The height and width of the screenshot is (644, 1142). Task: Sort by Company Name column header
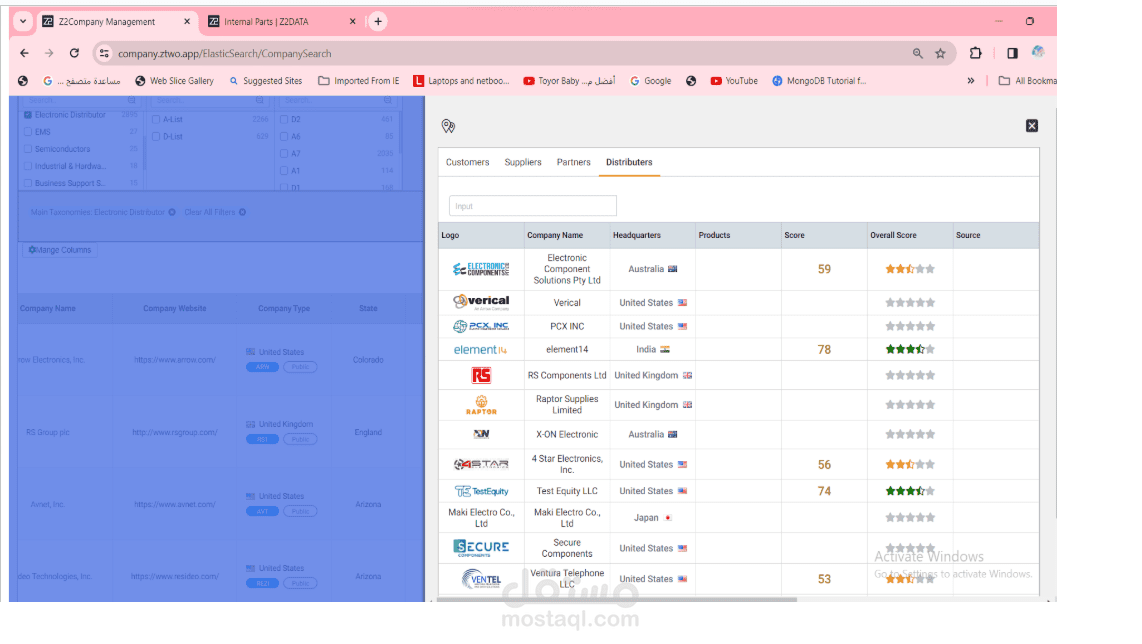(555, 235)
